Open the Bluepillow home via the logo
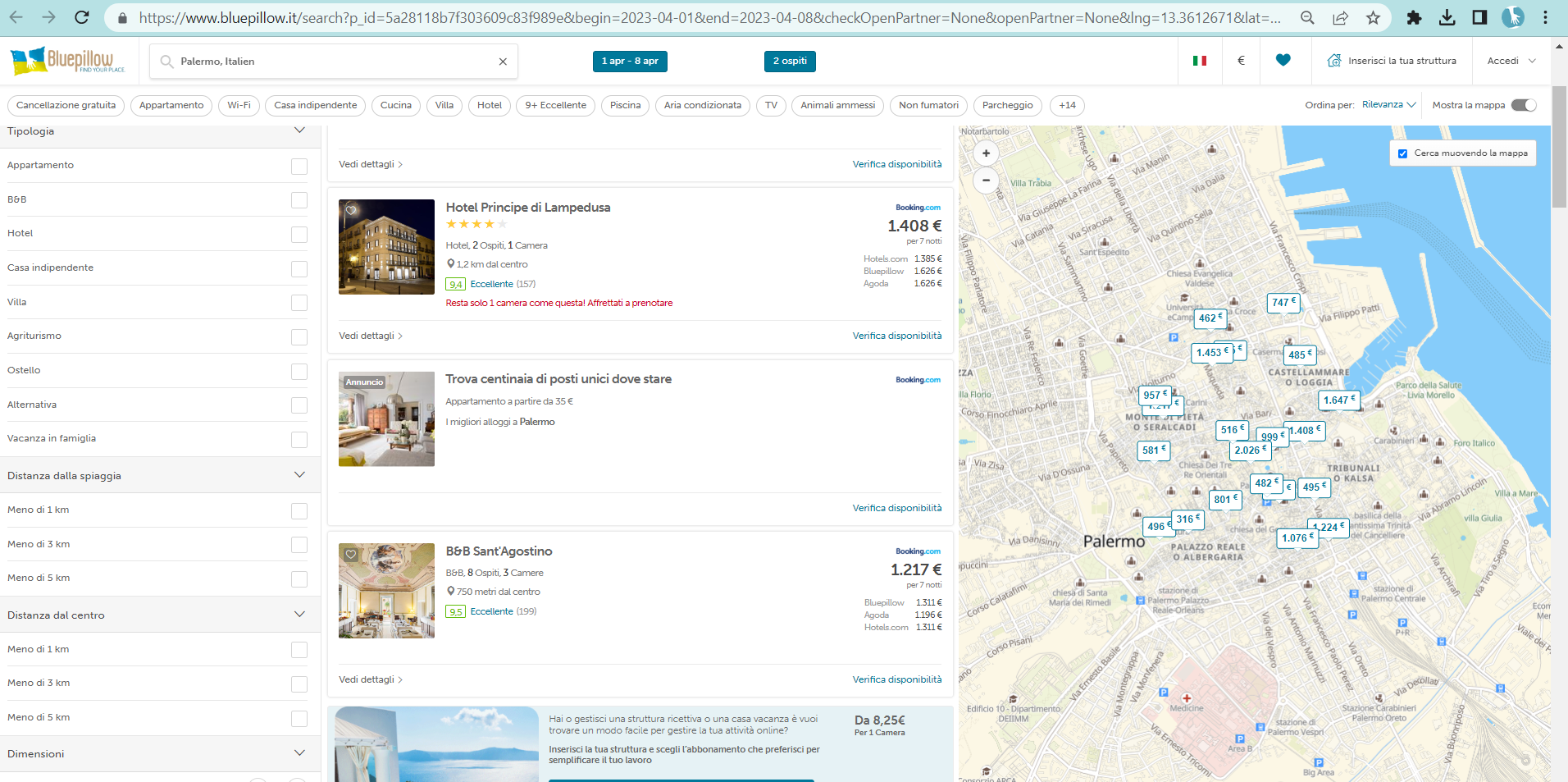The image size is (1568, 782). [66, 60]
